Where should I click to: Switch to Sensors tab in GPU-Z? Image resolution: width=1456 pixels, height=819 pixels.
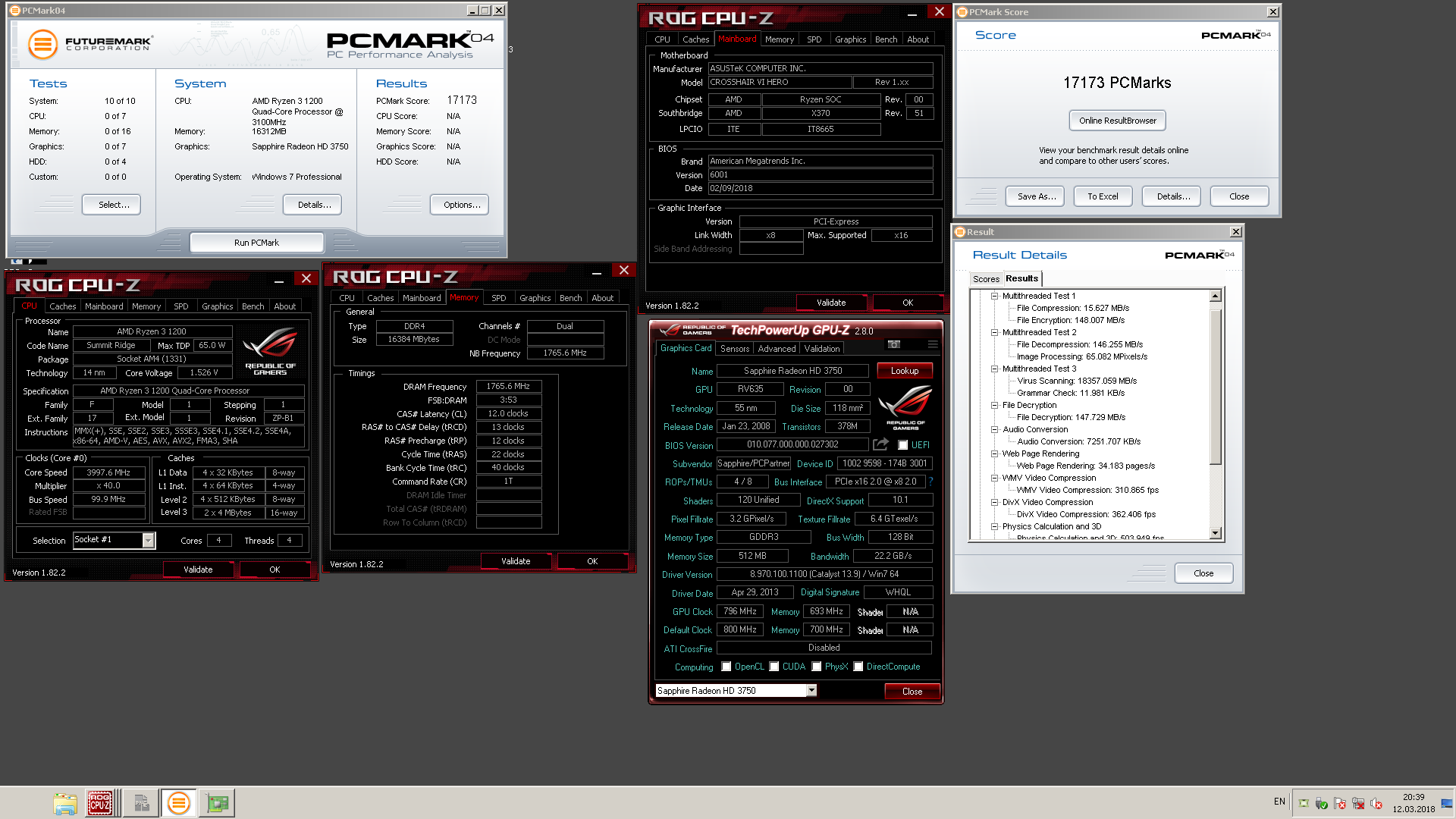tap(734, 349)
